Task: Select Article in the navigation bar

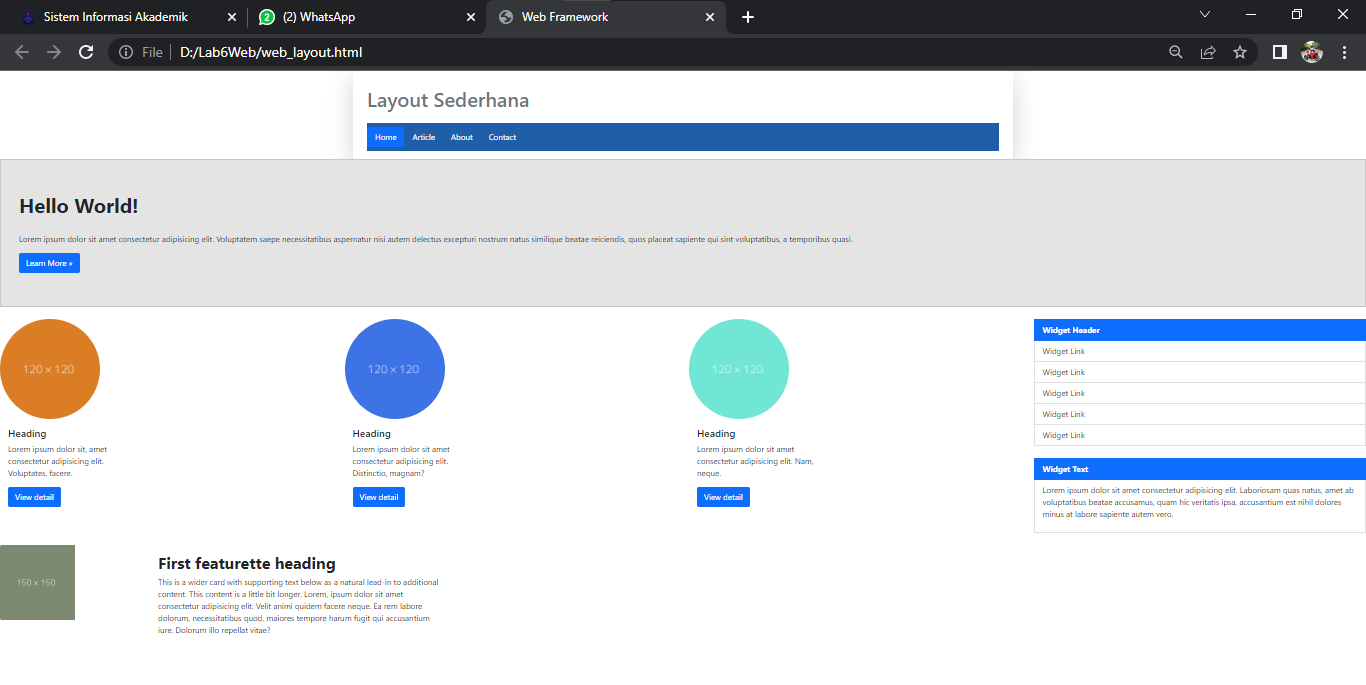Action: (423, 137)
